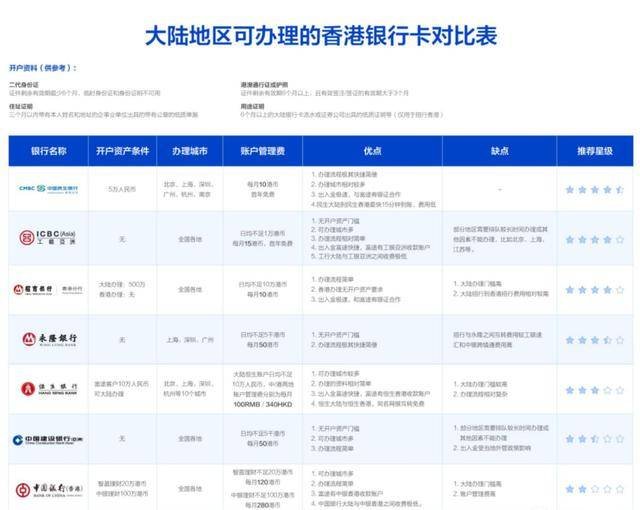Select the star rating in the 招商银行 row
Viewport: 640px width, 510px height.
click(x=595, y=290)
